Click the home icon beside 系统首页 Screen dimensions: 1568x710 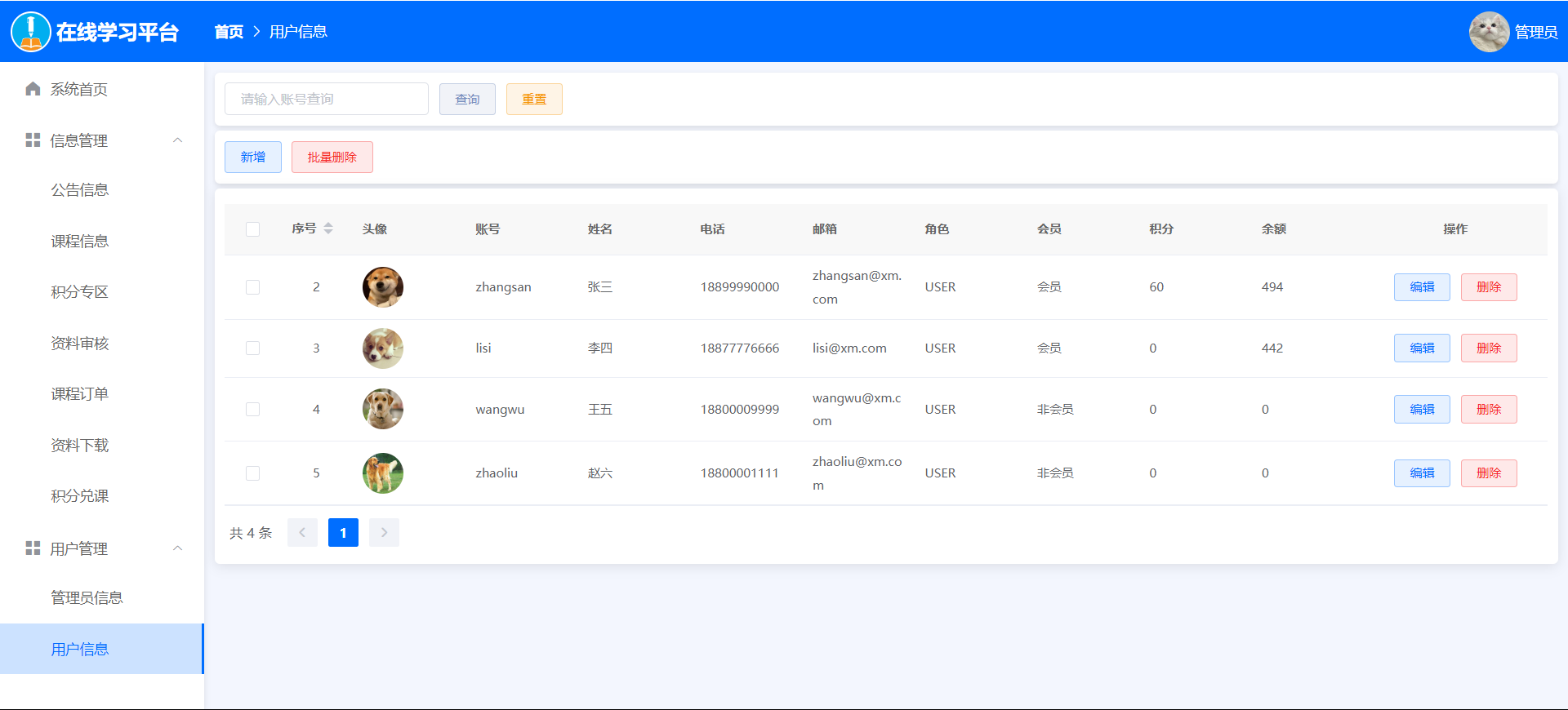click(x=33, y=89)
